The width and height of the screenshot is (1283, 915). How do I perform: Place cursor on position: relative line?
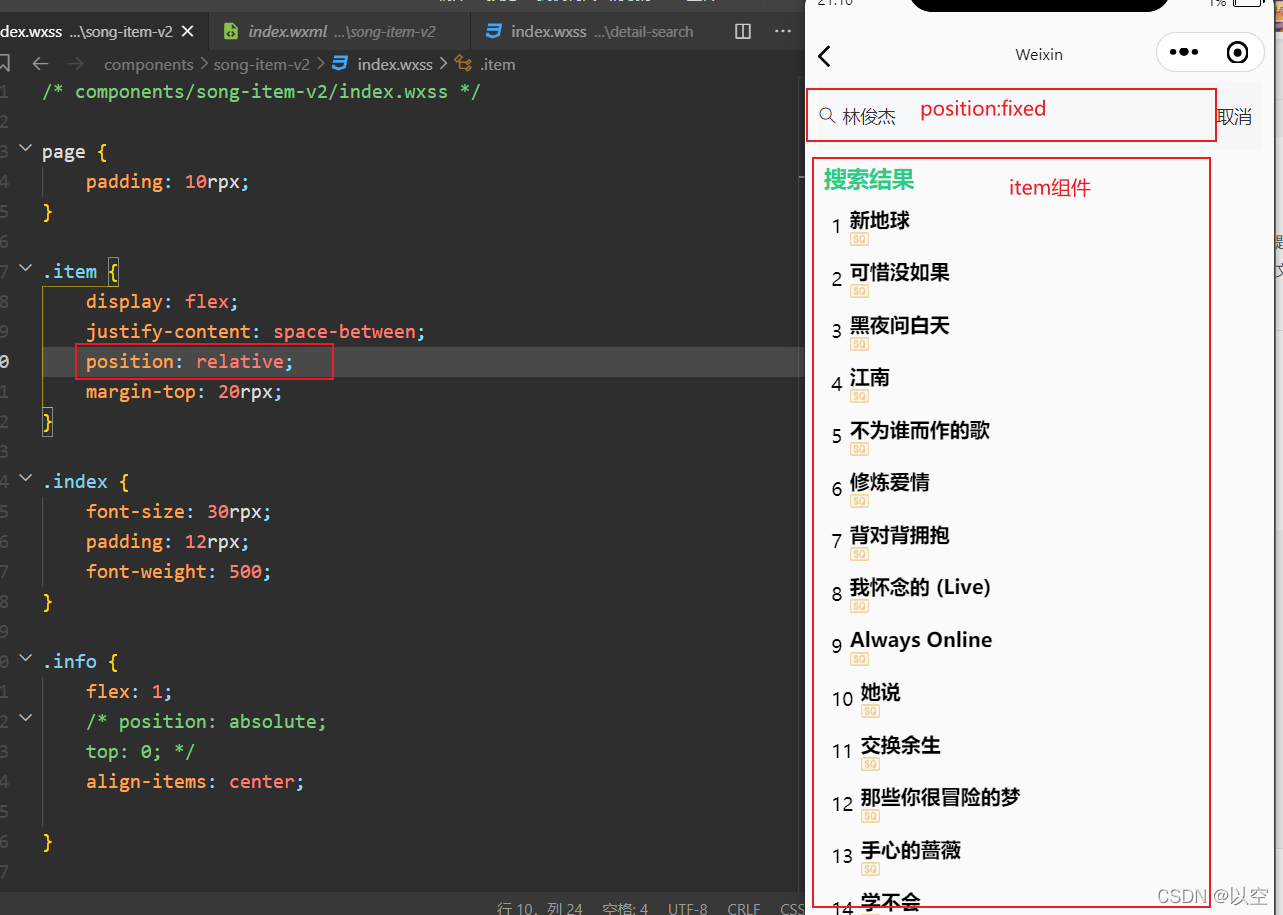pyautogui.click(x=190, y=361)
